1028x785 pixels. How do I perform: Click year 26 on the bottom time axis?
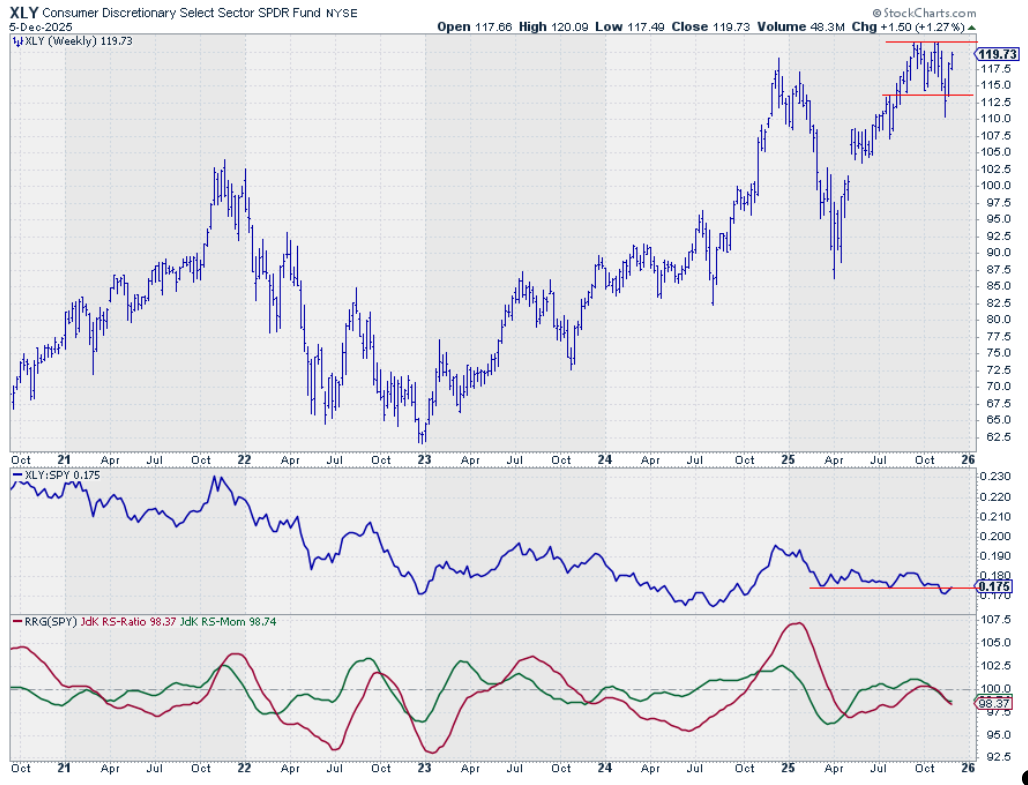[x=968, y=768]
